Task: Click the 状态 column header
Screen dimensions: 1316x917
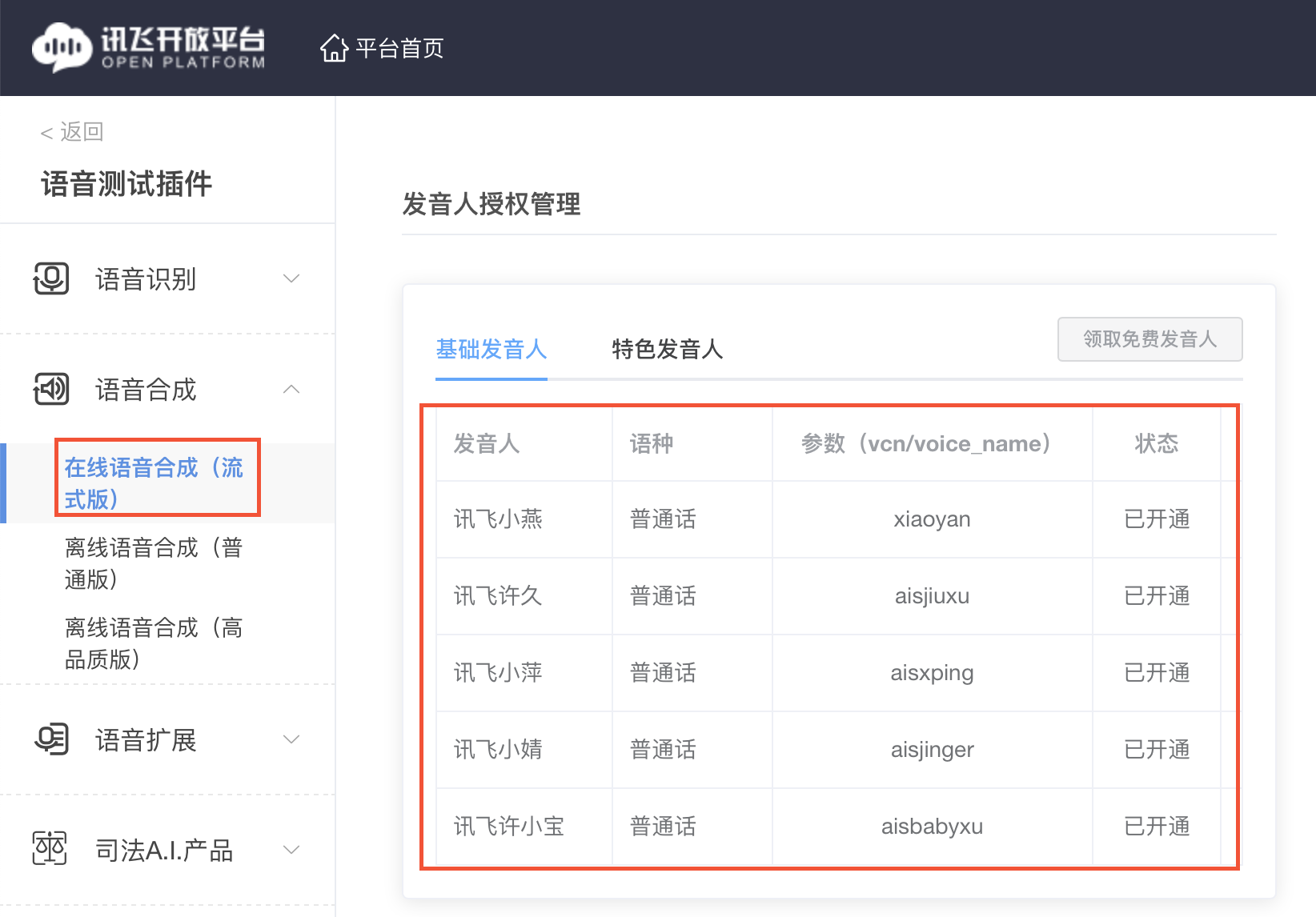Action: [x=1157, y=443]
